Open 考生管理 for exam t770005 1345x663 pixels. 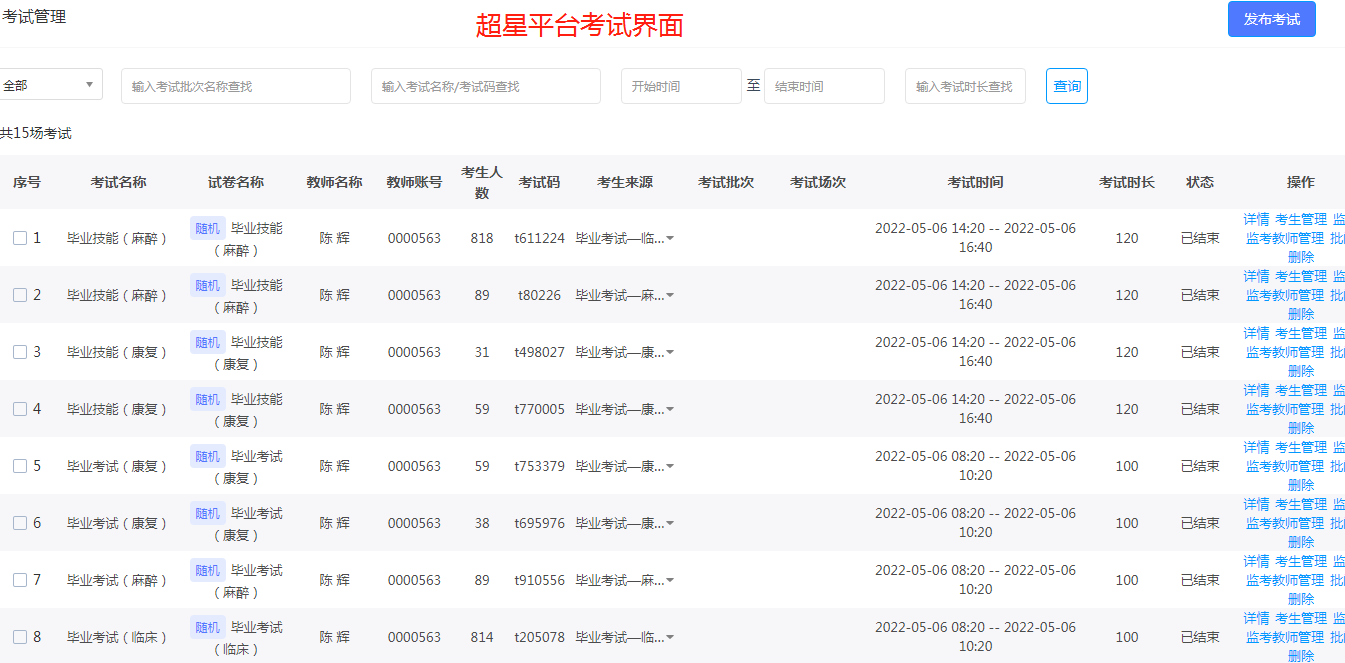pyautogui.click(x=1301, y=390)
